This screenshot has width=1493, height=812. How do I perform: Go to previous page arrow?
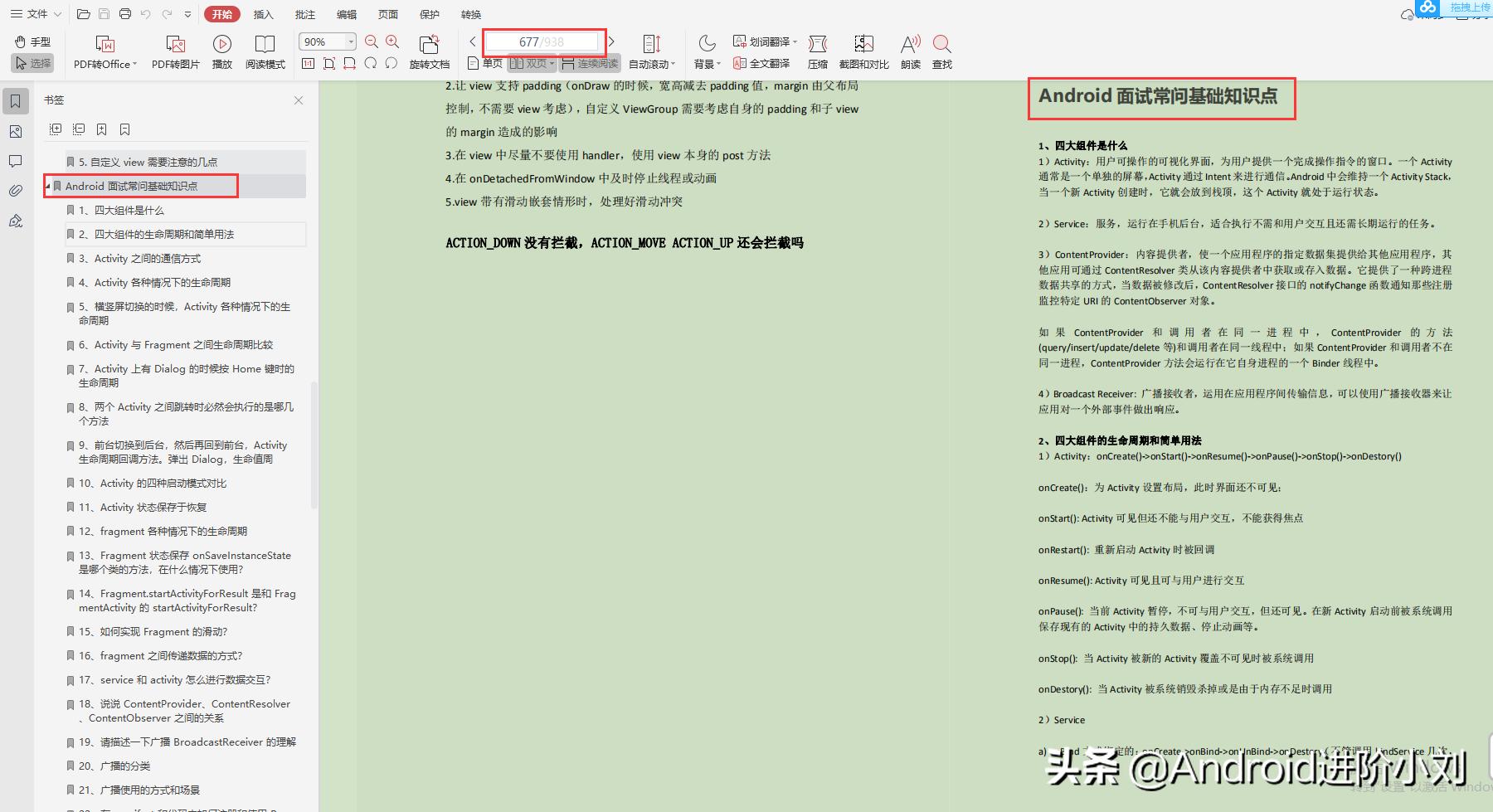(x=473, y=41)
